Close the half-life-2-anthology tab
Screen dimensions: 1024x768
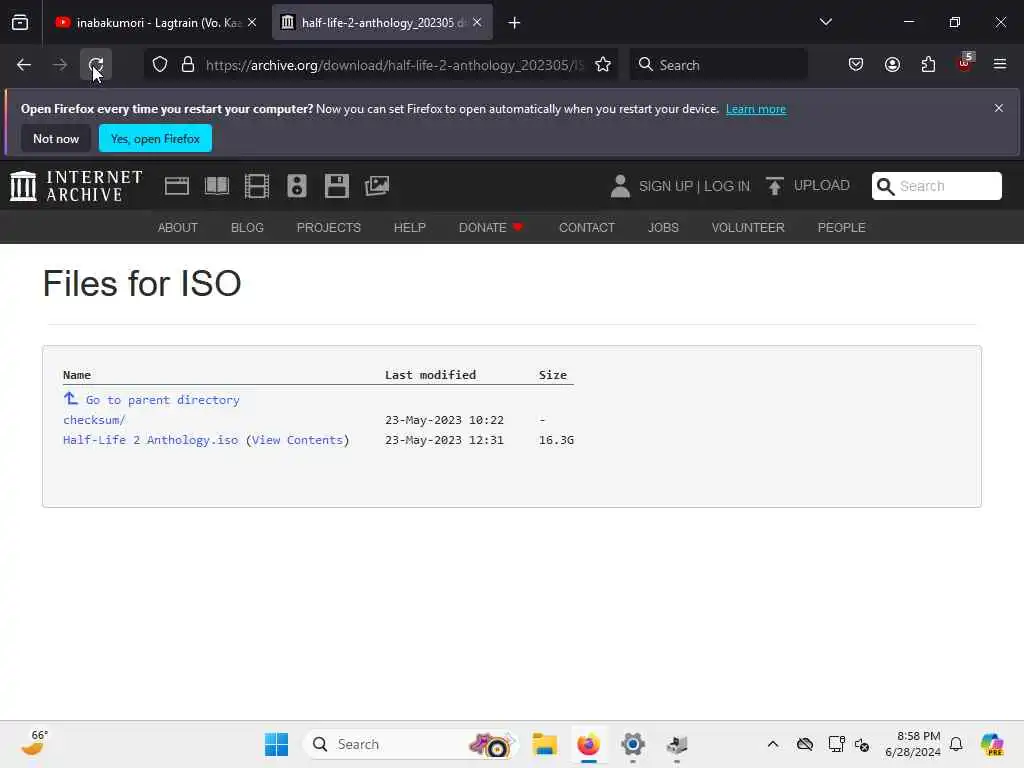click(477, 23)
